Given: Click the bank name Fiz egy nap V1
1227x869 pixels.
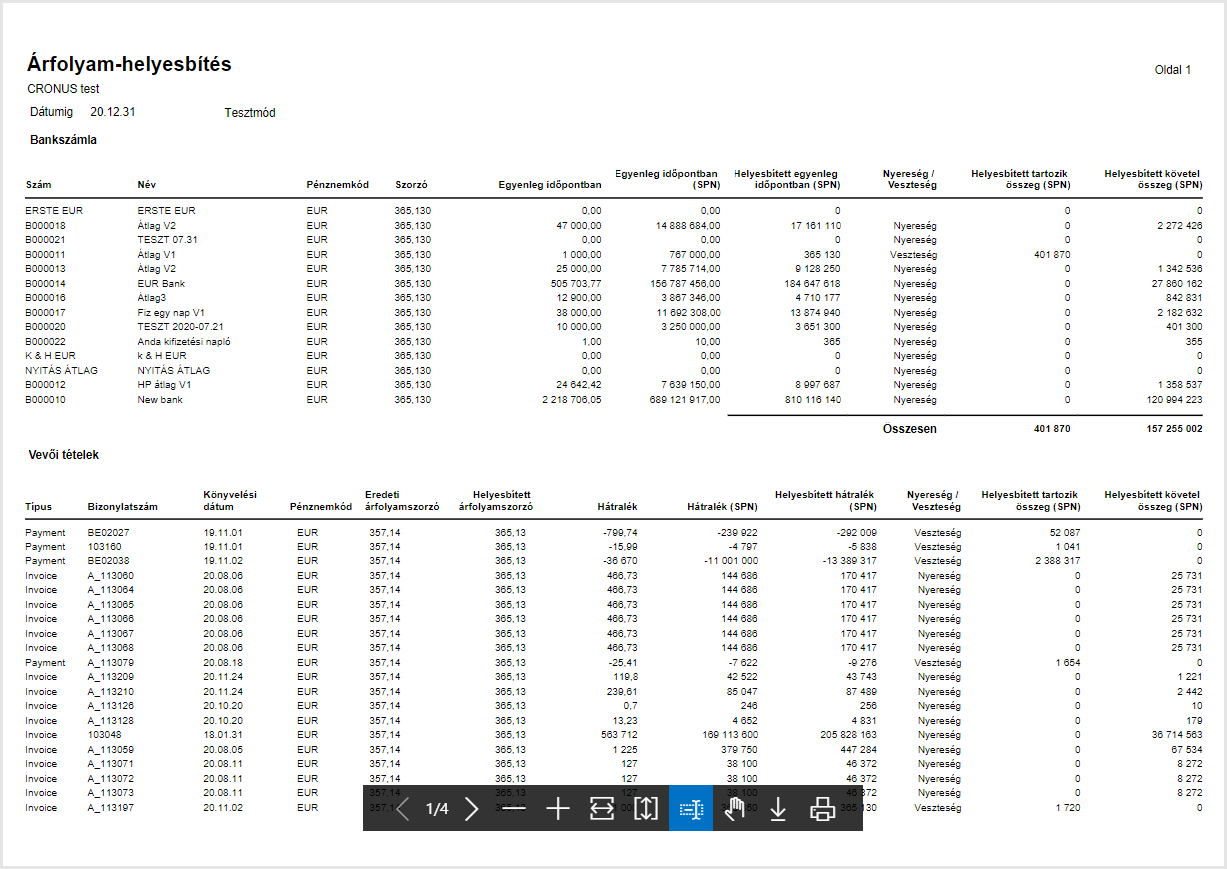Looking at the screenshot, I should point(171,313).
